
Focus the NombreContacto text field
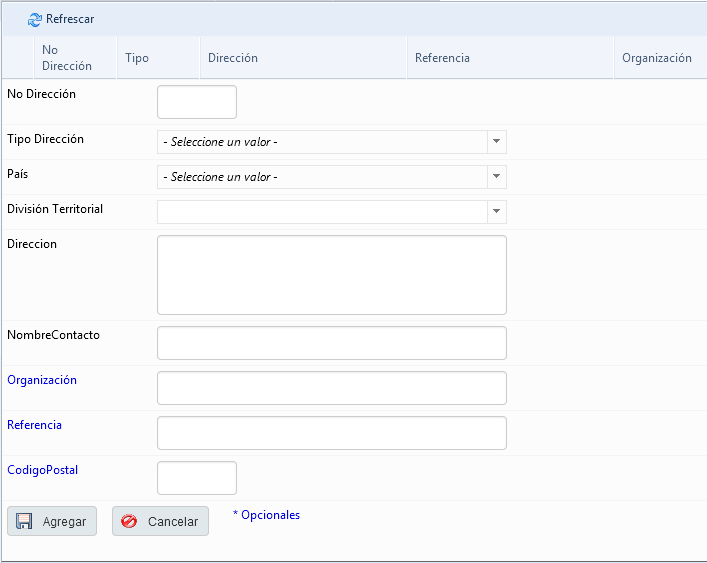[331, 343]
